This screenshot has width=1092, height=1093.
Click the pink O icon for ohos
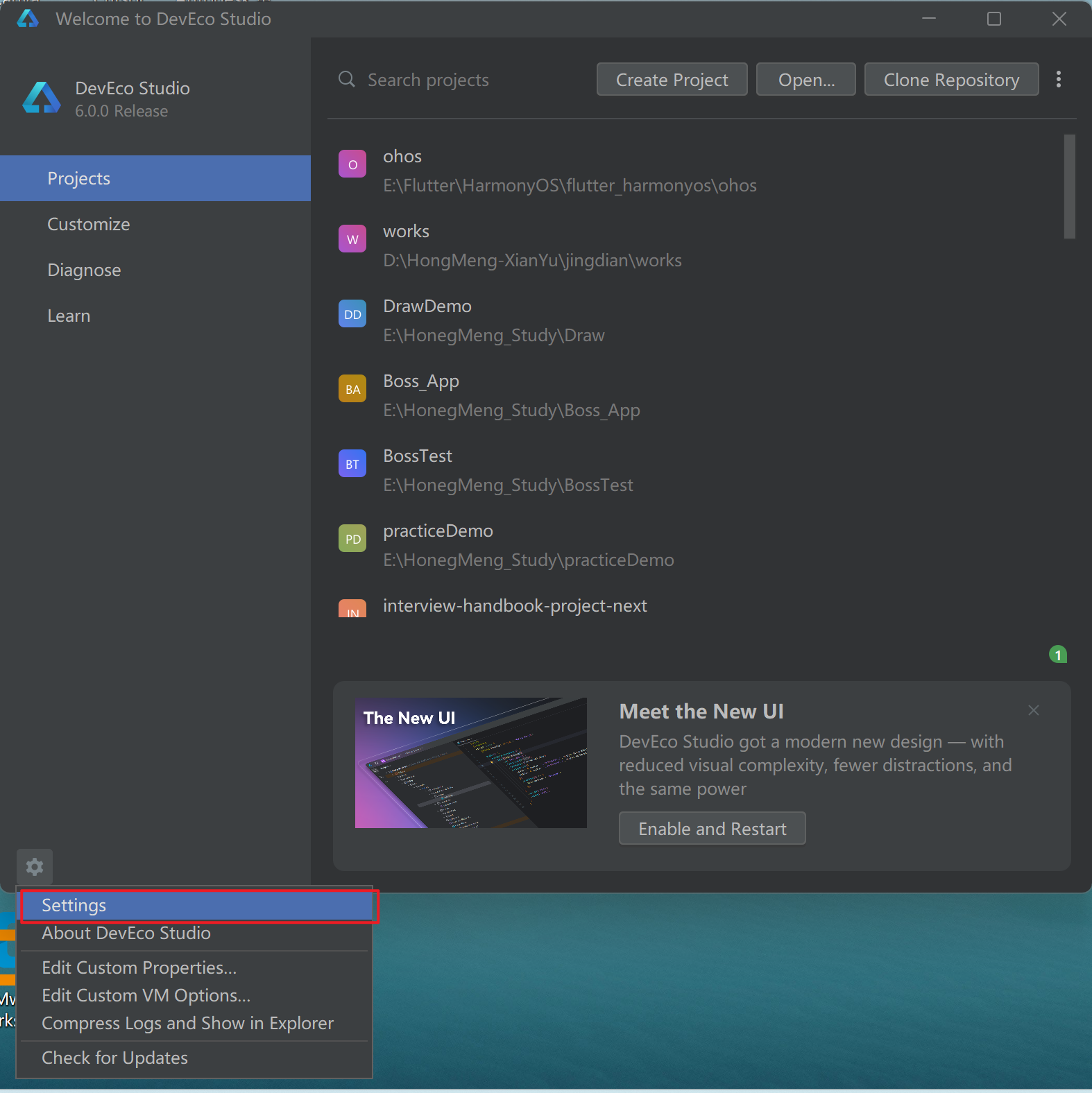pyautogui.click(x=352, y=164)
